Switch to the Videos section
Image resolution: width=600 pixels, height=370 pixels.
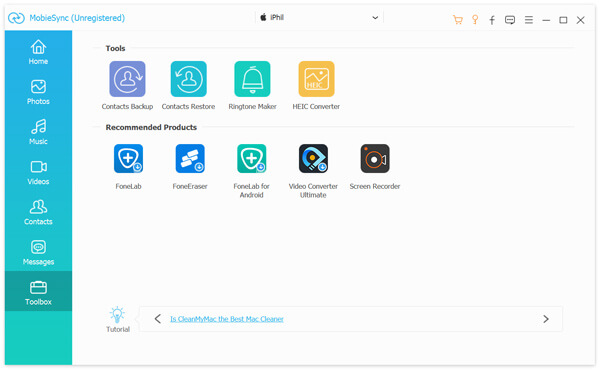pyautogui.click(x=38, y=173)
